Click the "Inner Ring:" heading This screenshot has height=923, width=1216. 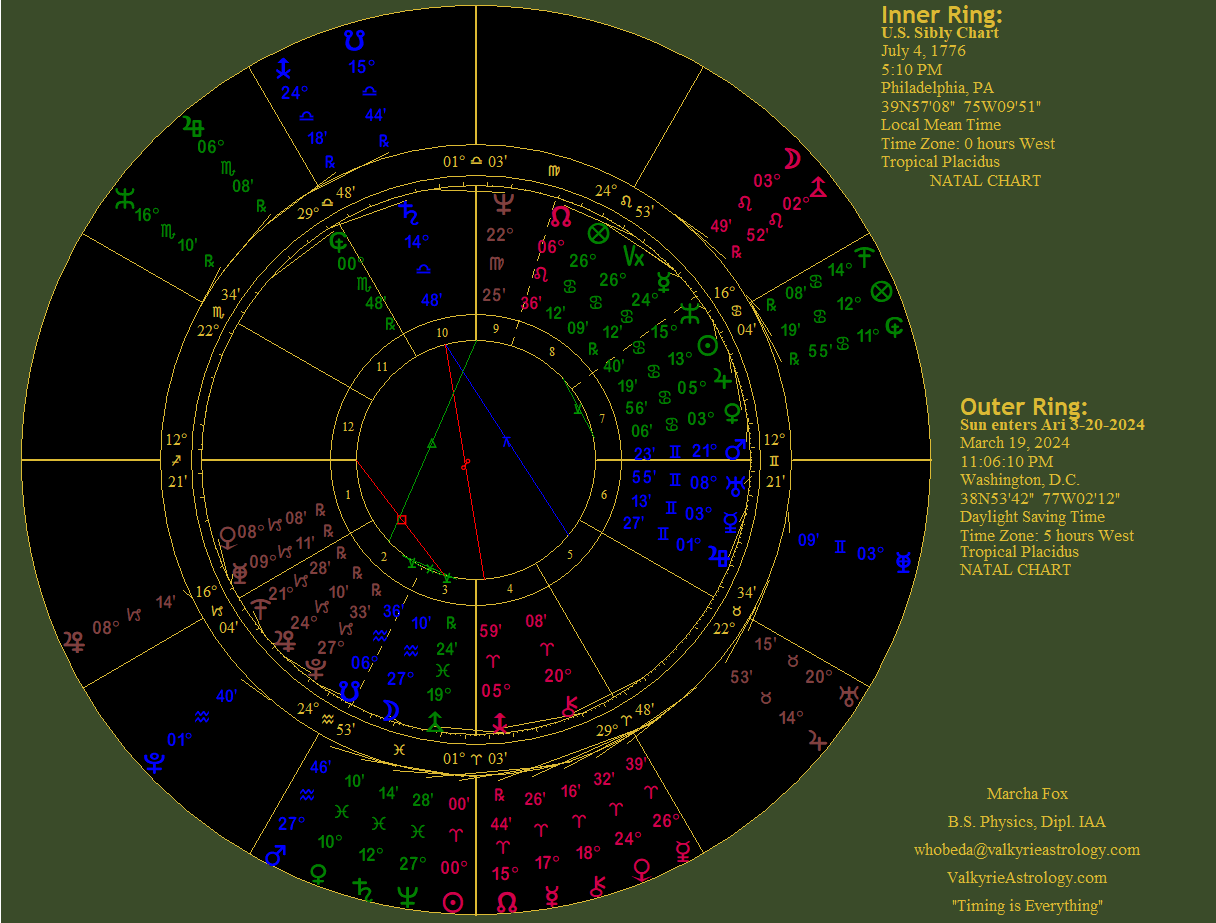pos(941,15)
